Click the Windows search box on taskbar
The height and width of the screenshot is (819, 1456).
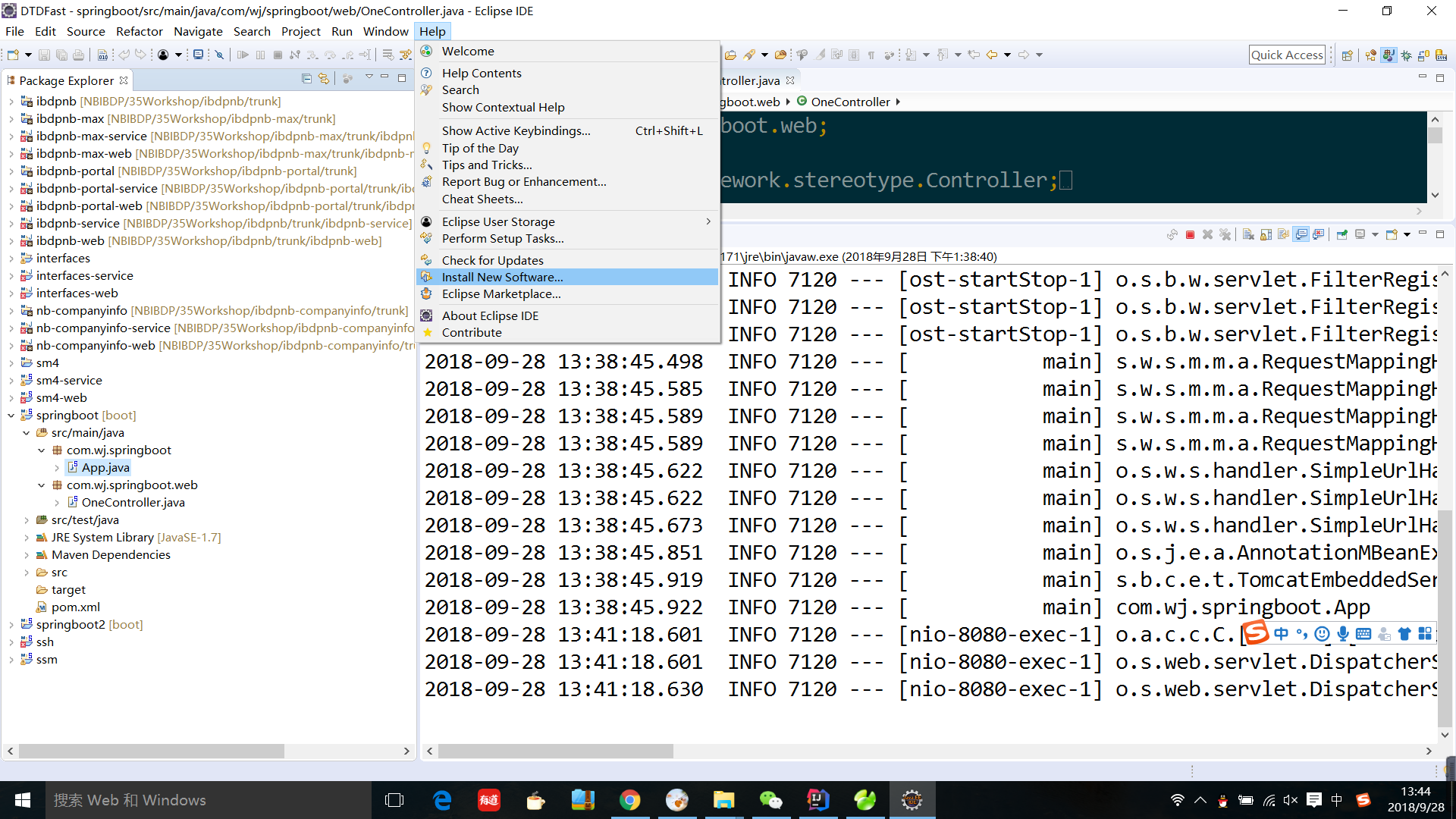[209, 800]
